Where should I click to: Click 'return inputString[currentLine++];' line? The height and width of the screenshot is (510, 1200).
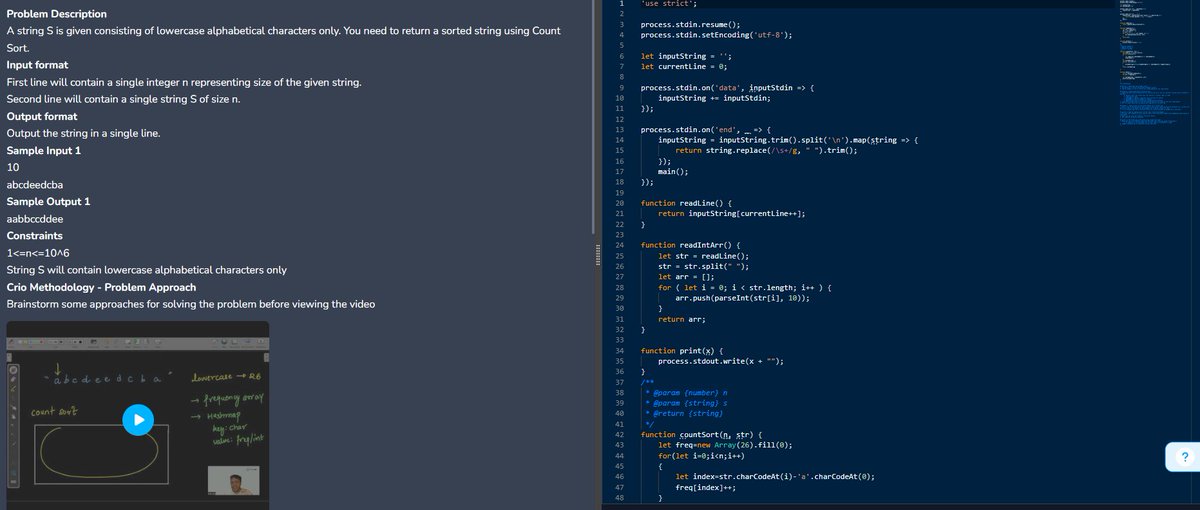pos(732,213)
